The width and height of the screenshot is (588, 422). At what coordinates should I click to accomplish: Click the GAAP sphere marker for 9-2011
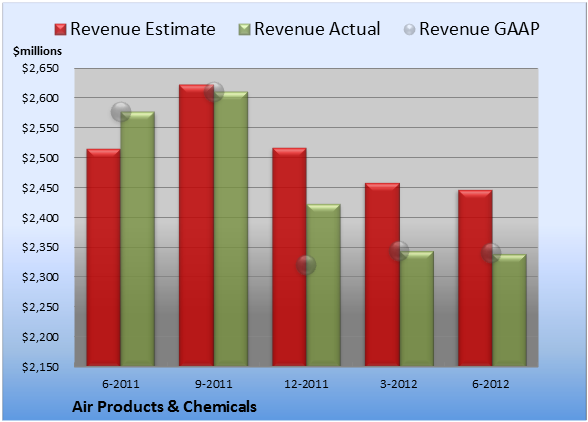214,92
